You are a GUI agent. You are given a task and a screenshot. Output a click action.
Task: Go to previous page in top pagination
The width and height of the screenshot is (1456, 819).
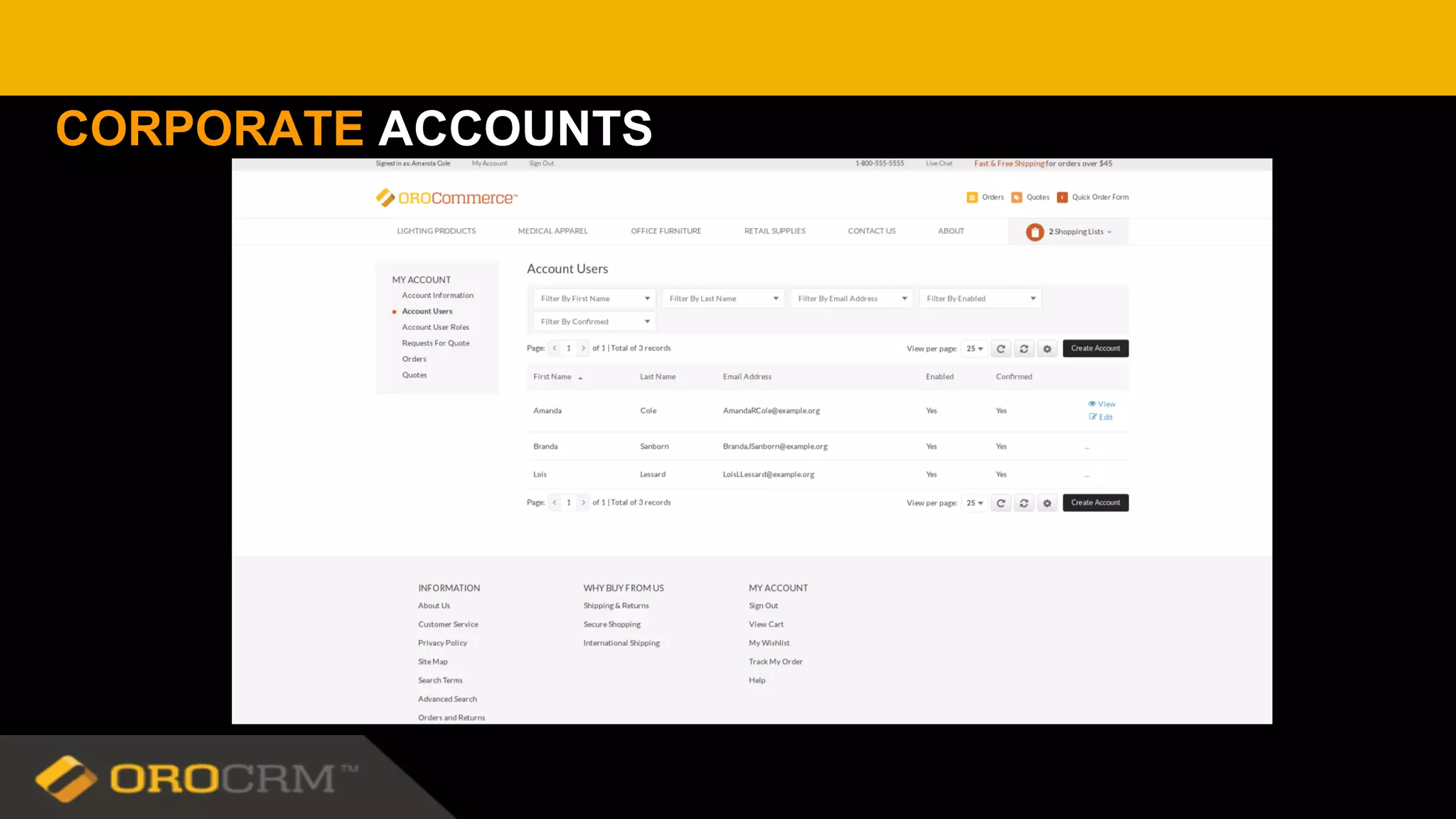coord(555,348)
